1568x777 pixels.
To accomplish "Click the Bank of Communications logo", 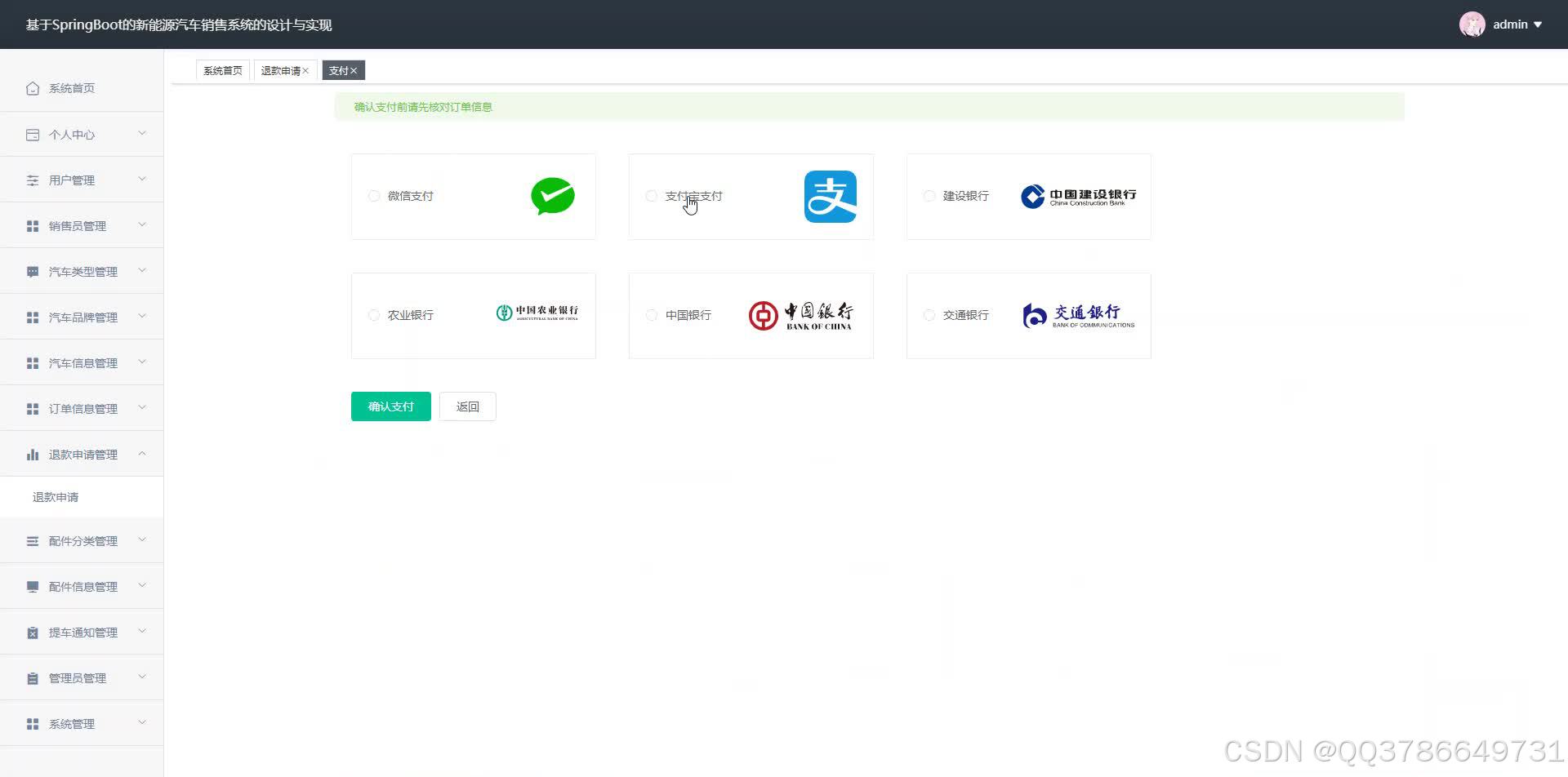I will (1078, 316).
